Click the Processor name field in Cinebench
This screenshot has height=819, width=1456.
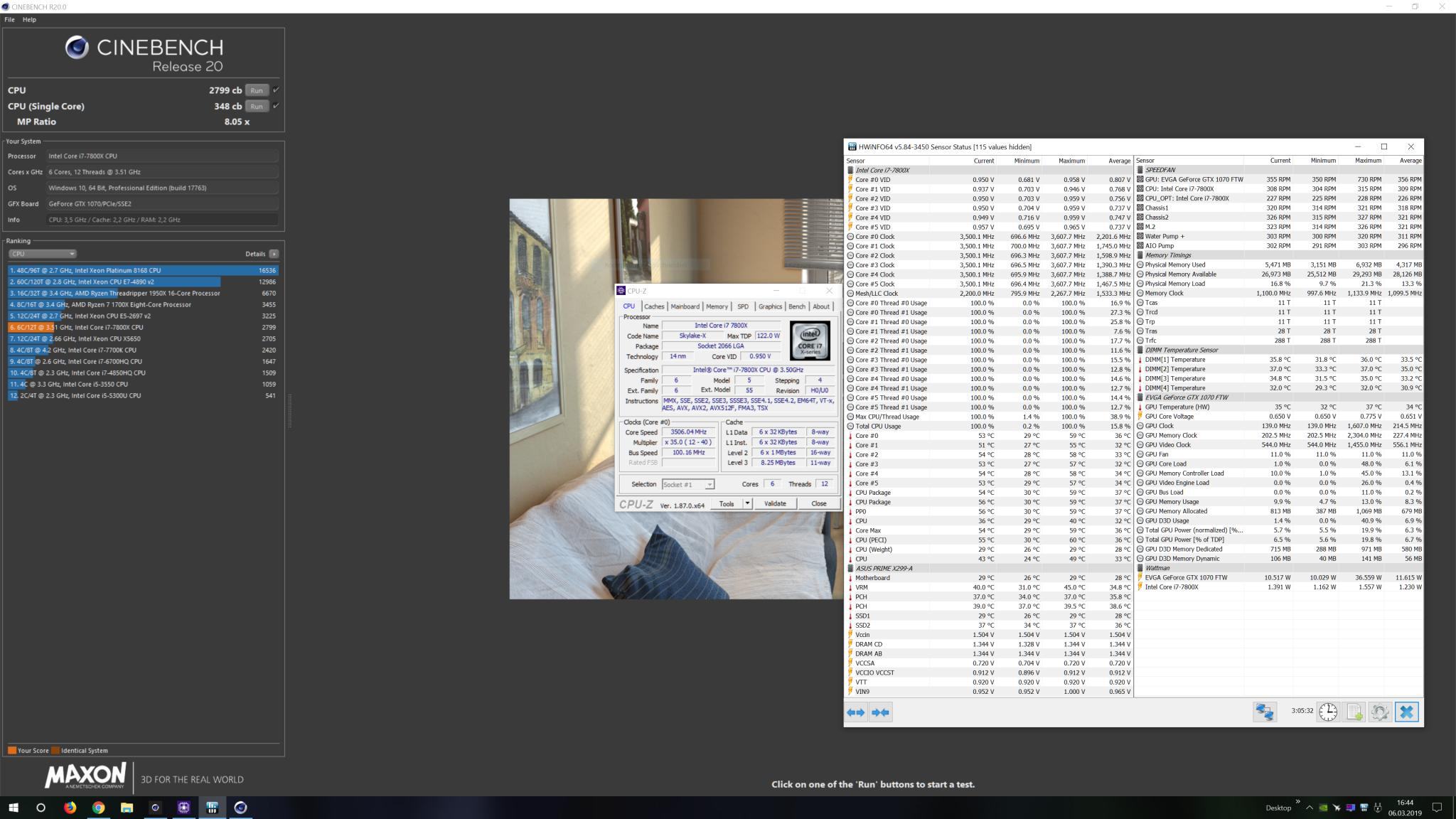[162, 156]
